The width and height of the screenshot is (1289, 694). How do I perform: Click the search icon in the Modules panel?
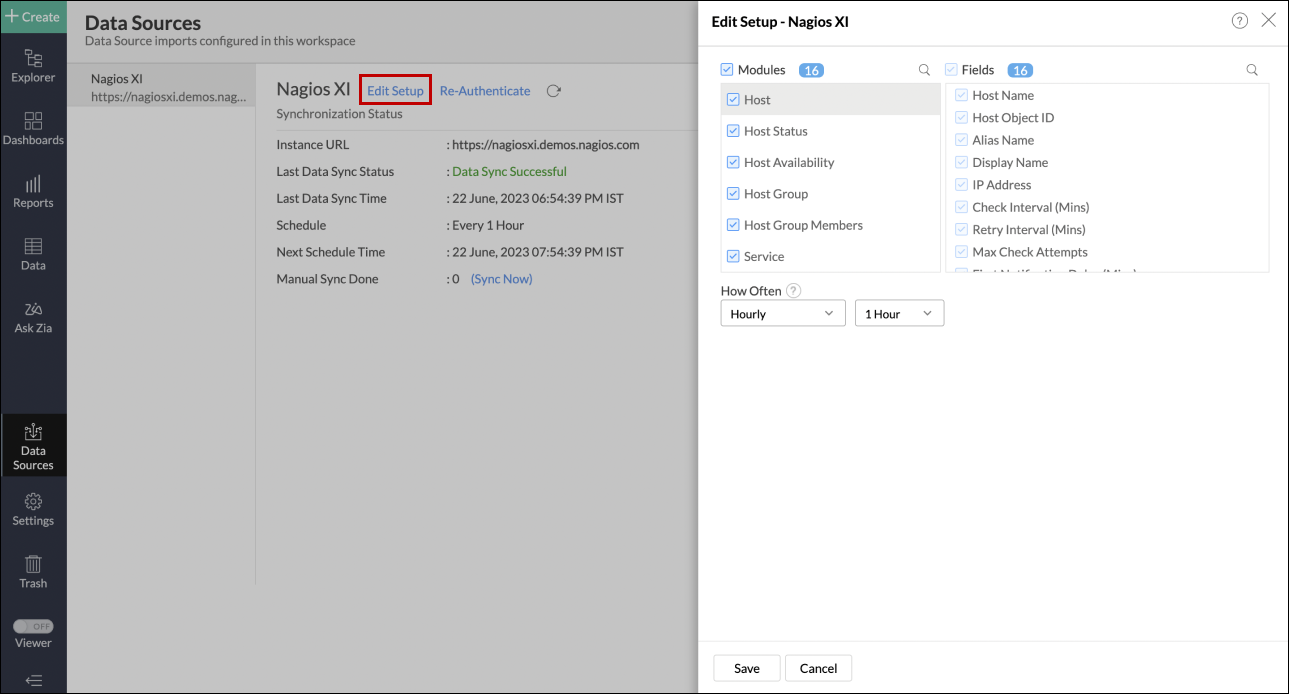click(924, 70)
